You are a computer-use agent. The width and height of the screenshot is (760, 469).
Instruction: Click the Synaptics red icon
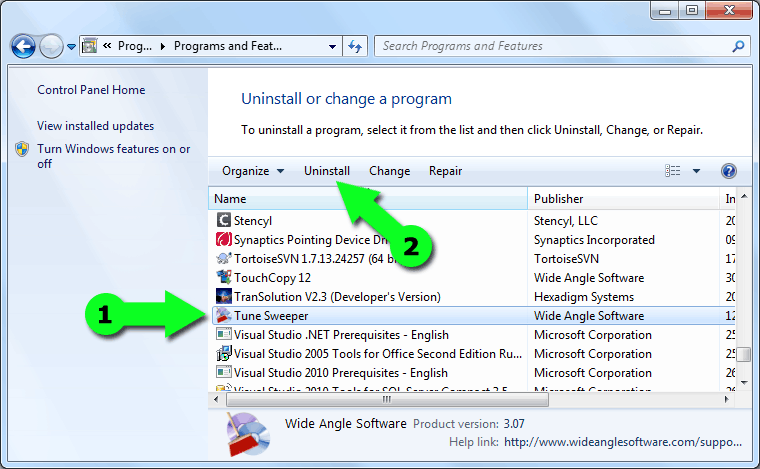point(223,239)
